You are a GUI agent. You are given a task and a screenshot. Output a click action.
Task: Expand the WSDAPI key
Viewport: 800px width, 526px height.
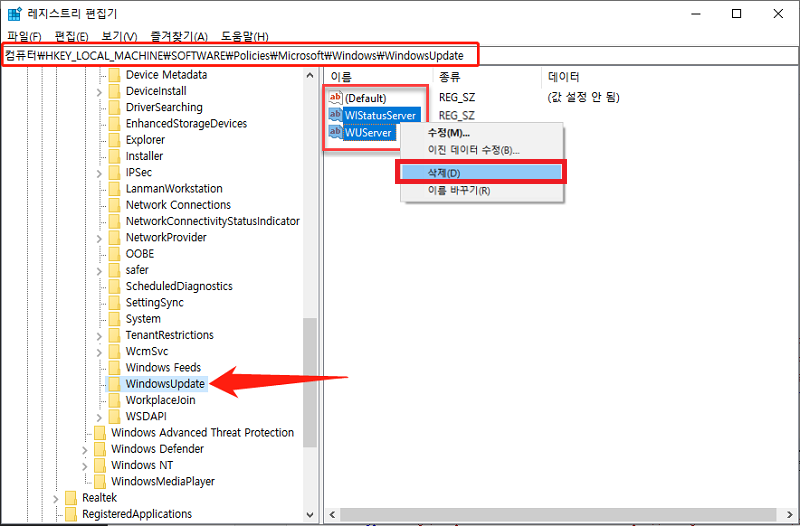99,417
